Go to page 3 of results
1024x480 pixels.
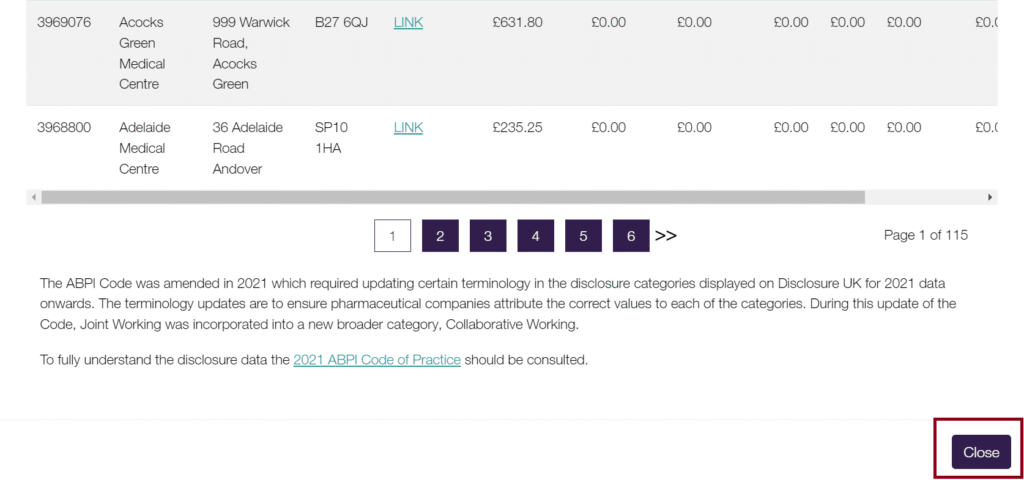pos(488,236)
